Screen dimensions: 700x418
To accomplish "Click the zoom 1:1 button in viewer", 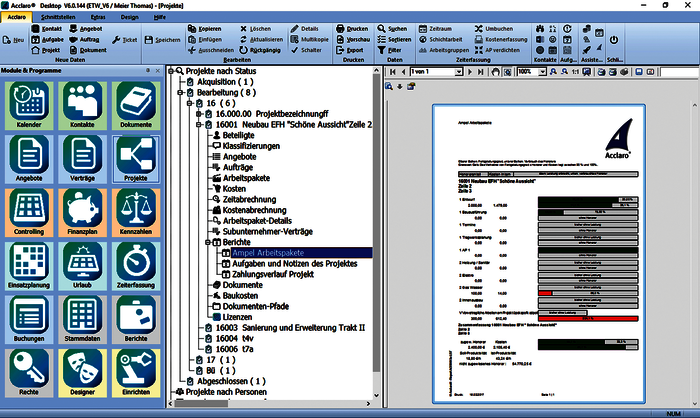I will click(x=575, y=72).
